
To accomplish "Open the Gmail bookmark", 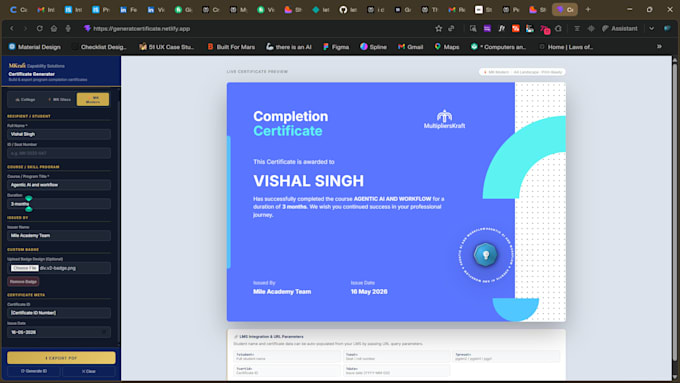I will click(x=411, y=47).
